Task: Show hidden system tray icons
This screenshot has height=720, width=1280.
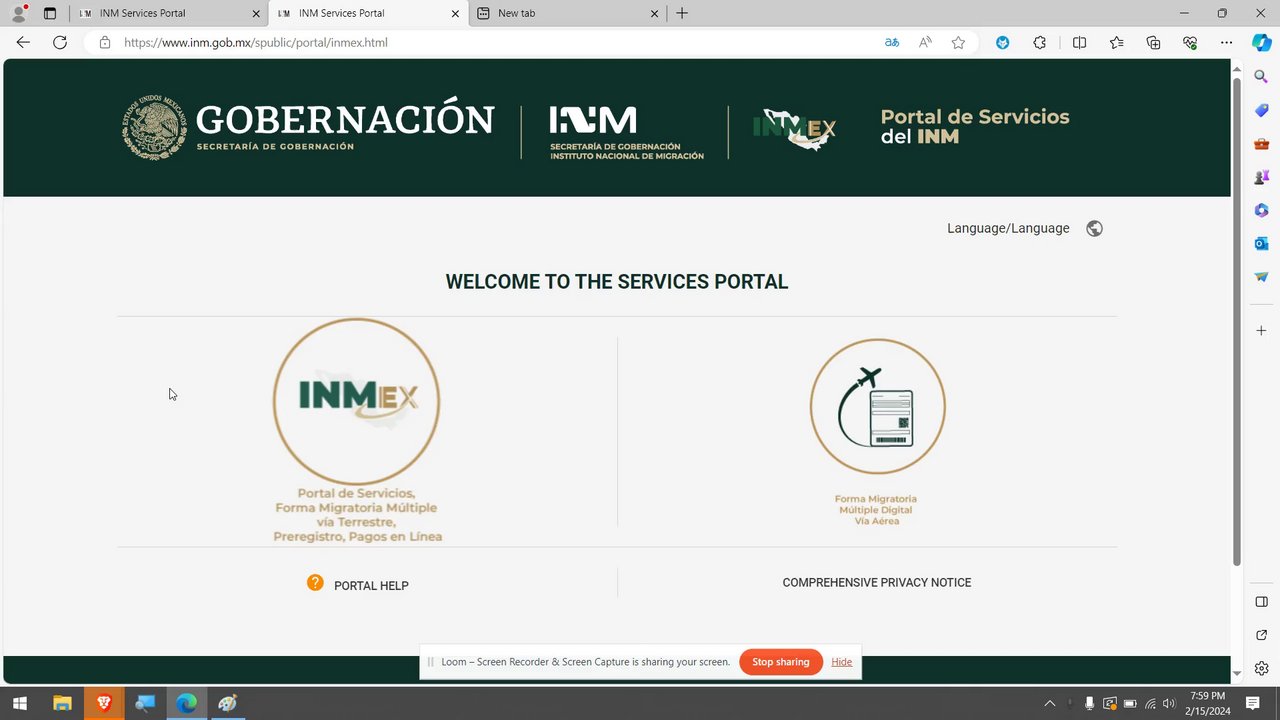Action: pos(1049,703)
